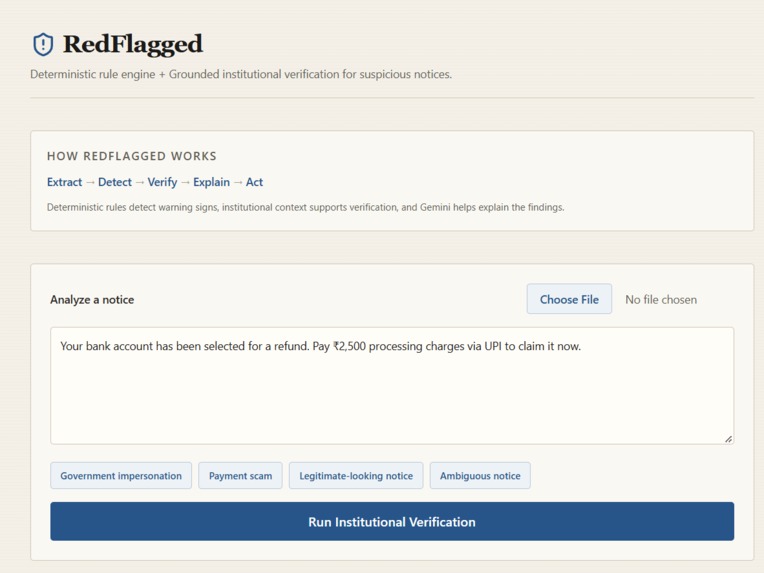The width and height of the screenshot is (764, 573).
Task: Select the Government impersonation sample chip
Action: (121, 476)
